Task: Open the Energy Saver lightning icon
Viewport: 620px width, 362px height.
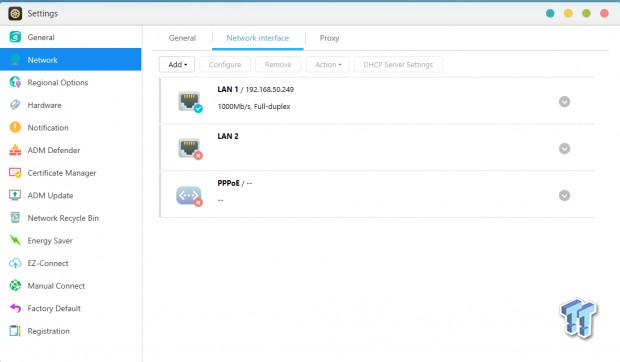Action: pos(15,240)
